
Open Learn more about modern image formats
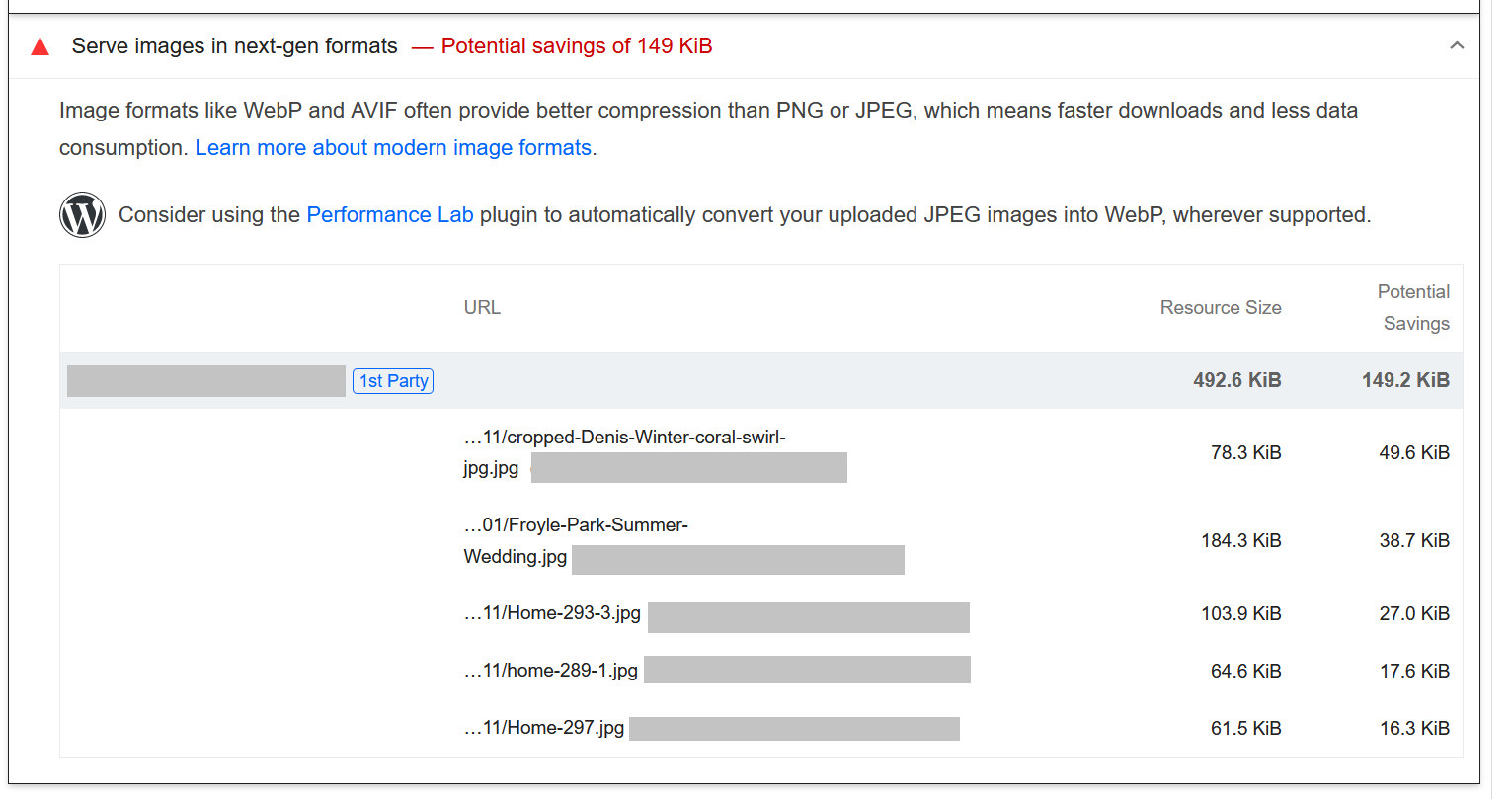click(x=393, y=147)
